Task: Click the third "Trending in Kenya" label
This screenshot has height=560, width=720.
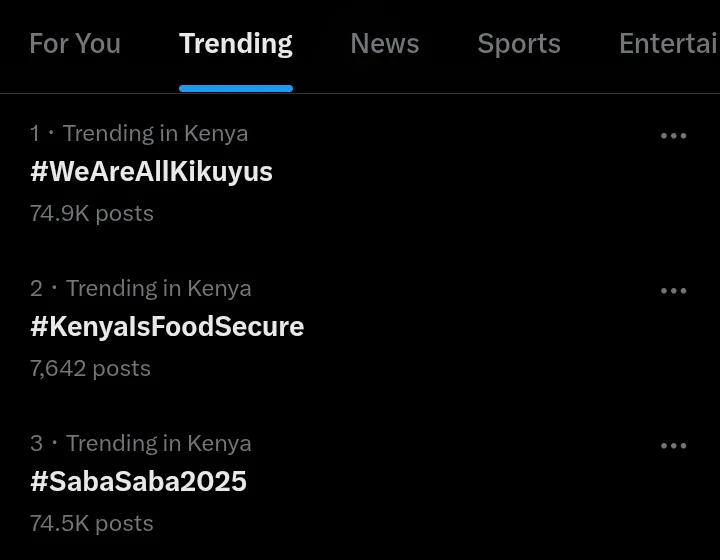Action: coord(158,444)
